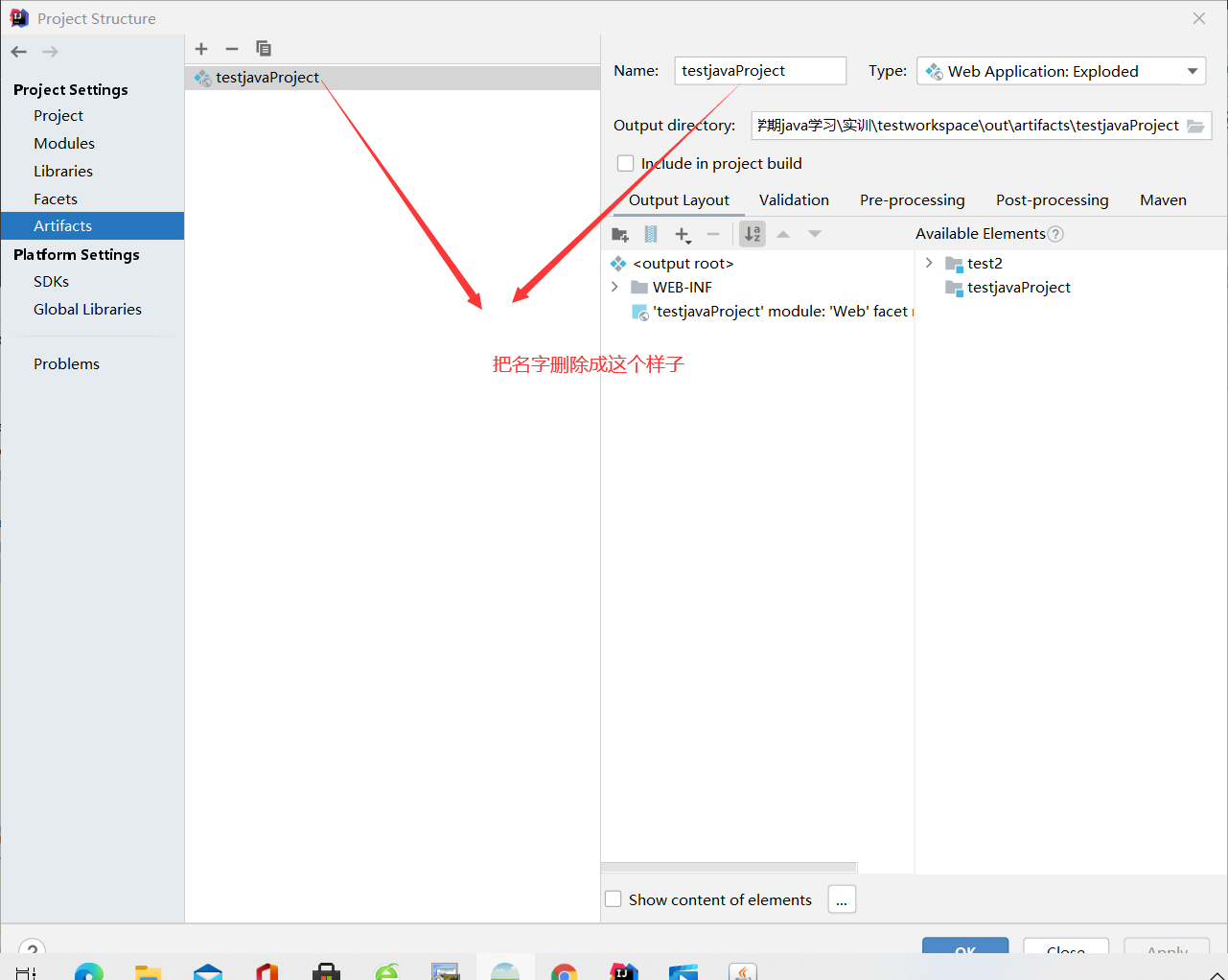Viewport: 1228px width, 980px height.
Task: Open Microsoft Store from the taskbar
Action: [x=327, y=971]
